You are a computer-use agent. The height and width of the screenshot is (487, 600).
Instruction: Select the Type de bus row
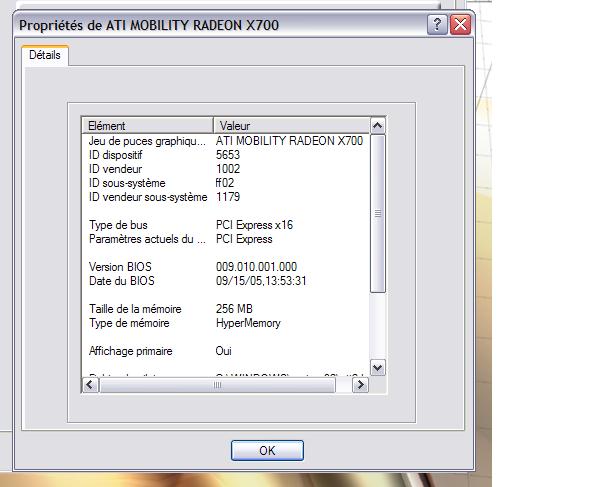coord(226,225)
